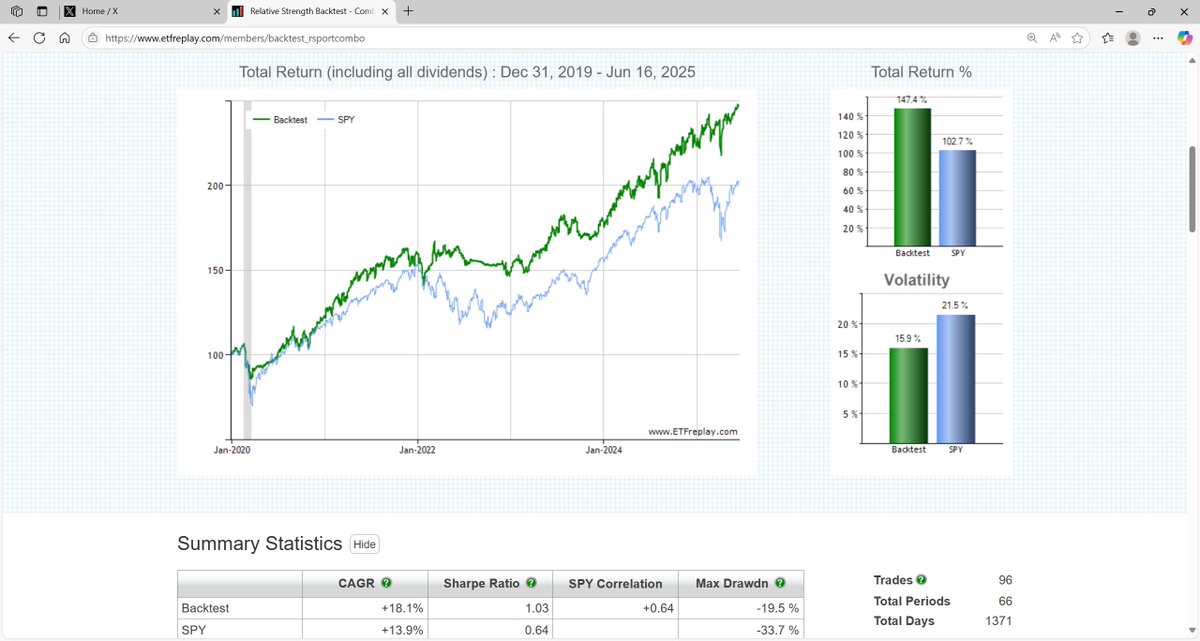
Task: Open read aloud with the A icon
Action: point(1055,37)
